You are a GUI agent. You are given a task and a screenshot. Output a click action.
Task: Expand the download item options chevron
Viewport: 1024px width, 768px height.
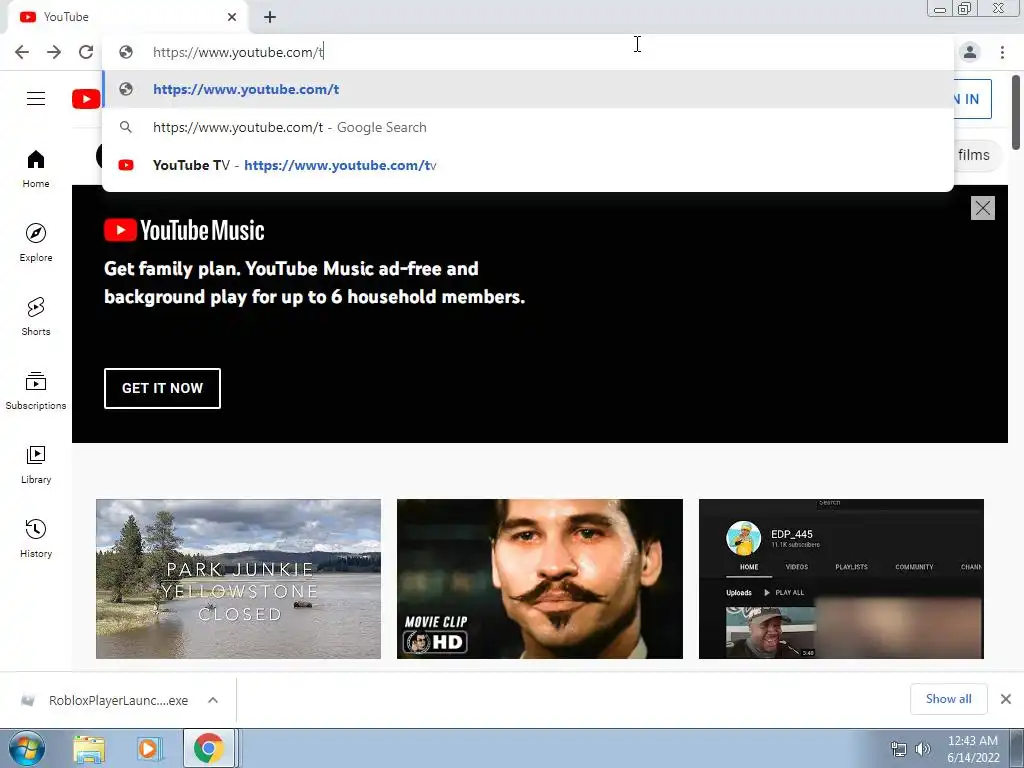[213, 700]
